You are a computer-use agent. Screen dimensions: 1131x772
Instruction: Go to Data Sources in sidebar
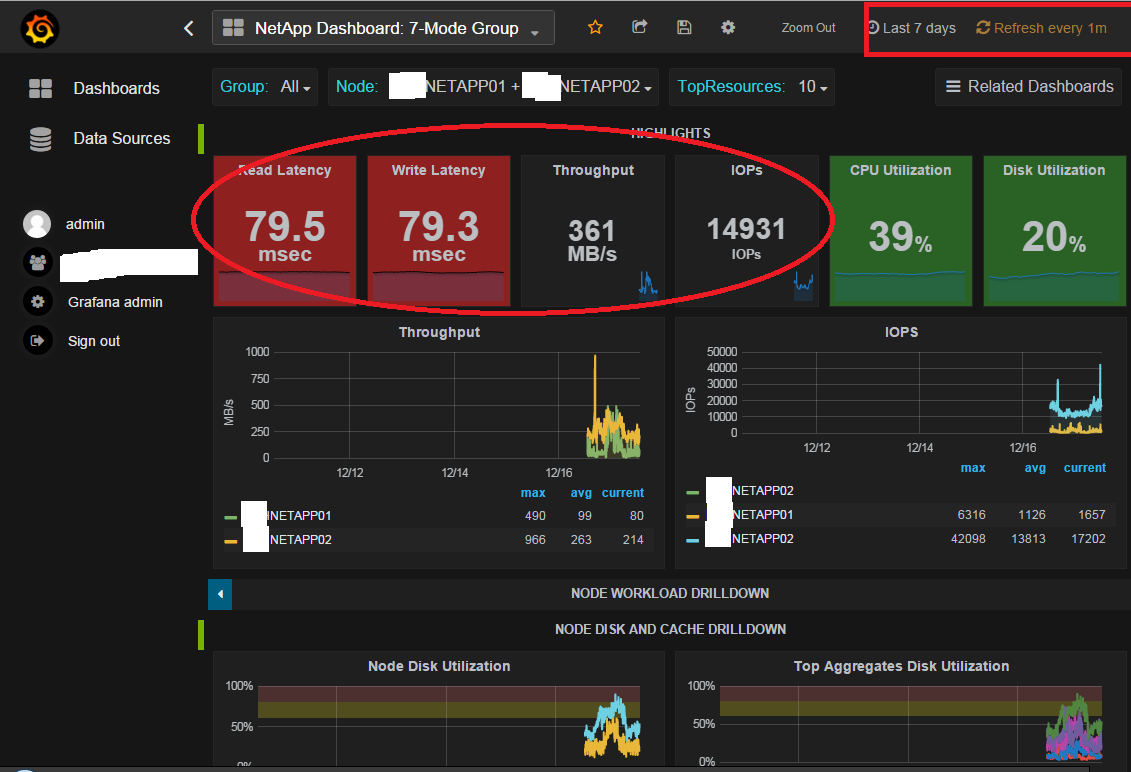click(121, 138)
